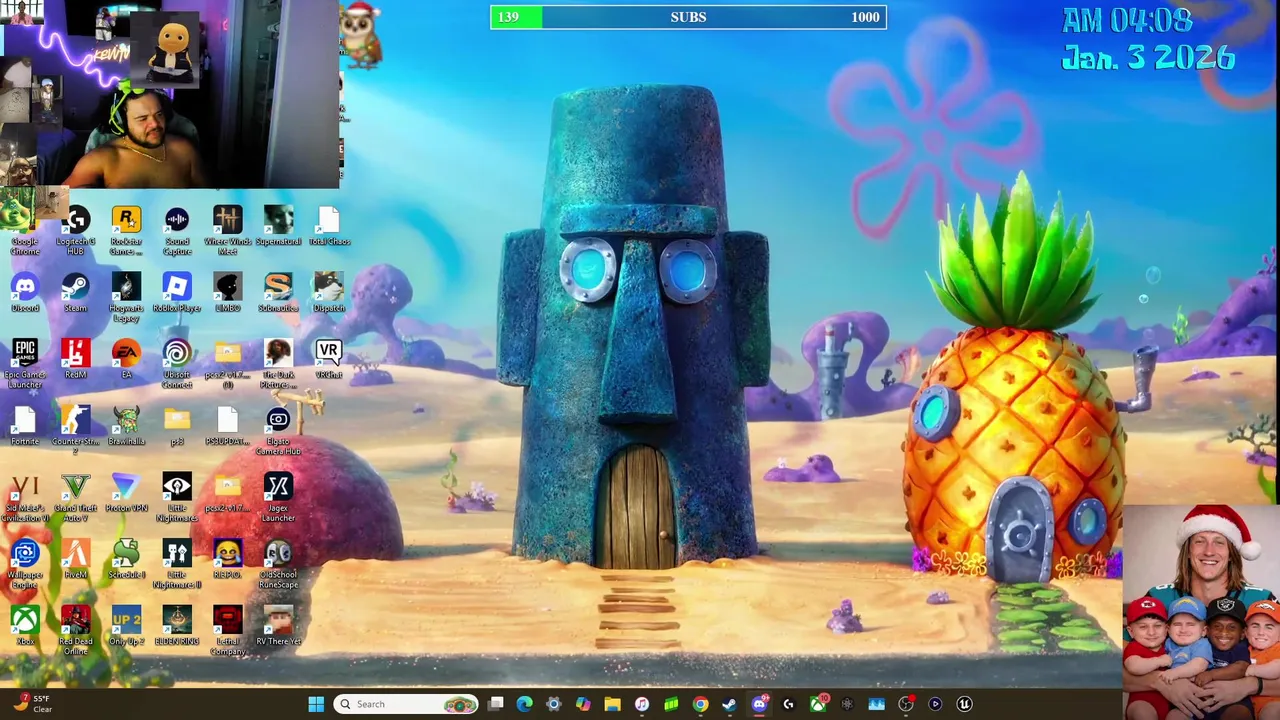Switch to Discord with 9+ badge on taskbar
The width and height of the screenshot is (1280, 720).
point(759,704)
